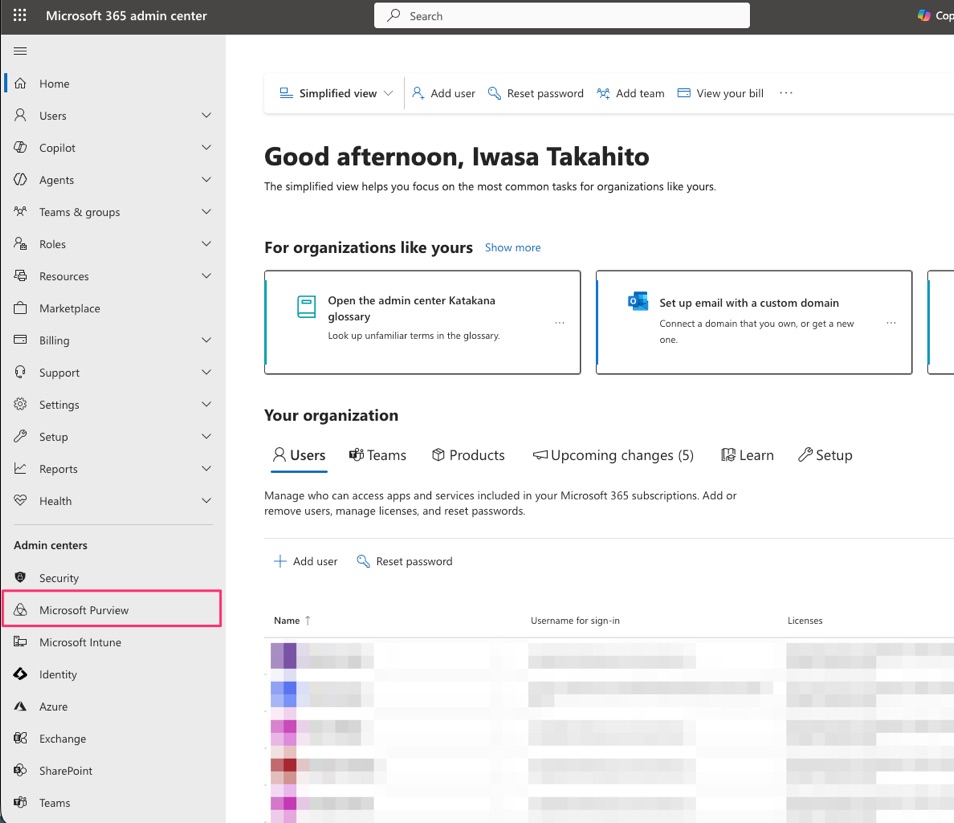Click the Teams & groups icon

[20, 212]
